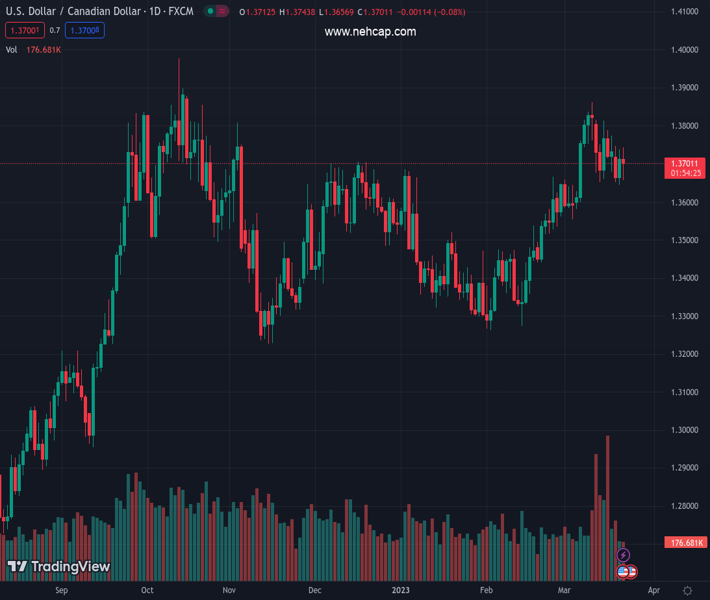The width and height of the screenshot is (710, 600).
Task: Click the low value L1.36569
Action: point(336,12)
